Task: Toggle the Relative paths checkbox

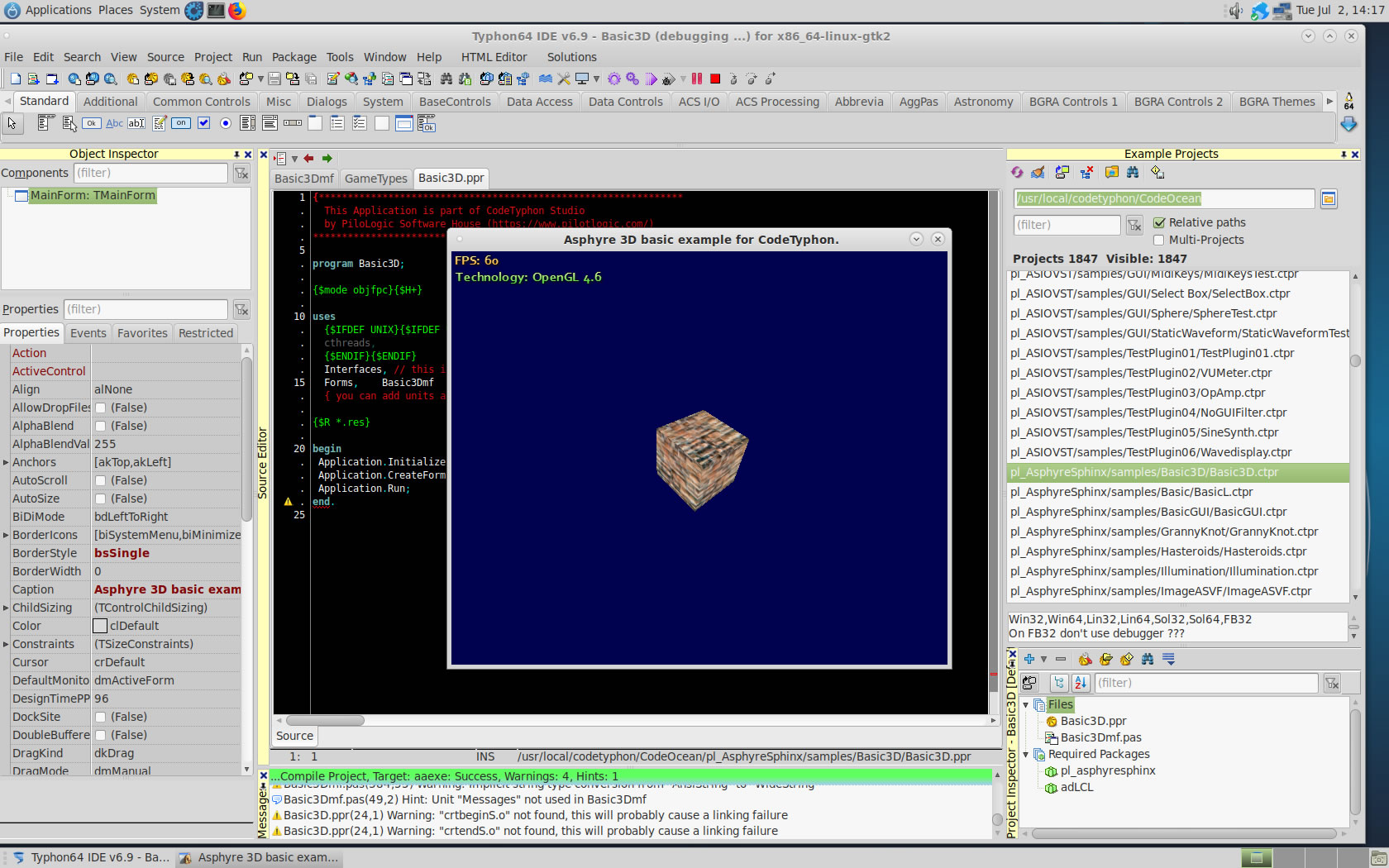Action: pos(1159,222)
